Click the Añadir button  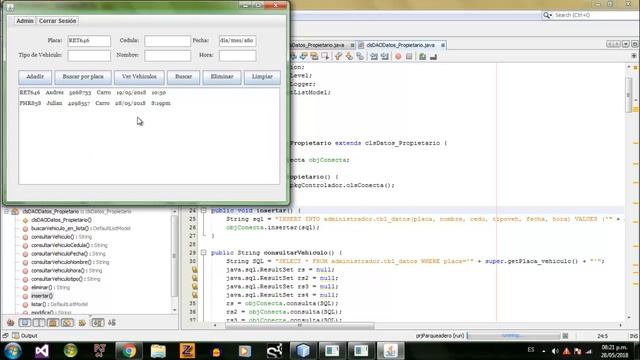pos(35,77)
